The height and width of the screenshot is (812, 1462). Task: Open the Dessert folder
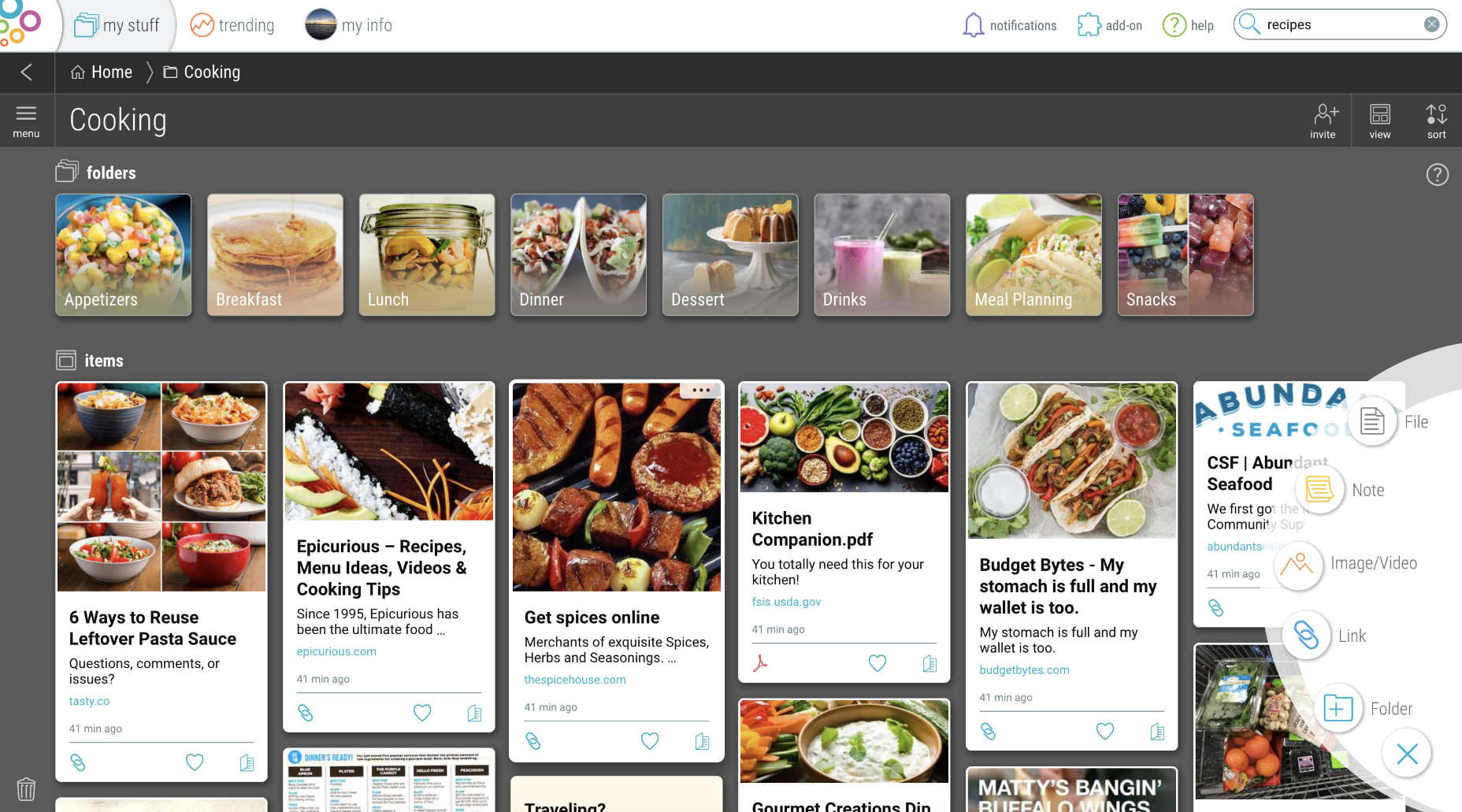(730, 255)
